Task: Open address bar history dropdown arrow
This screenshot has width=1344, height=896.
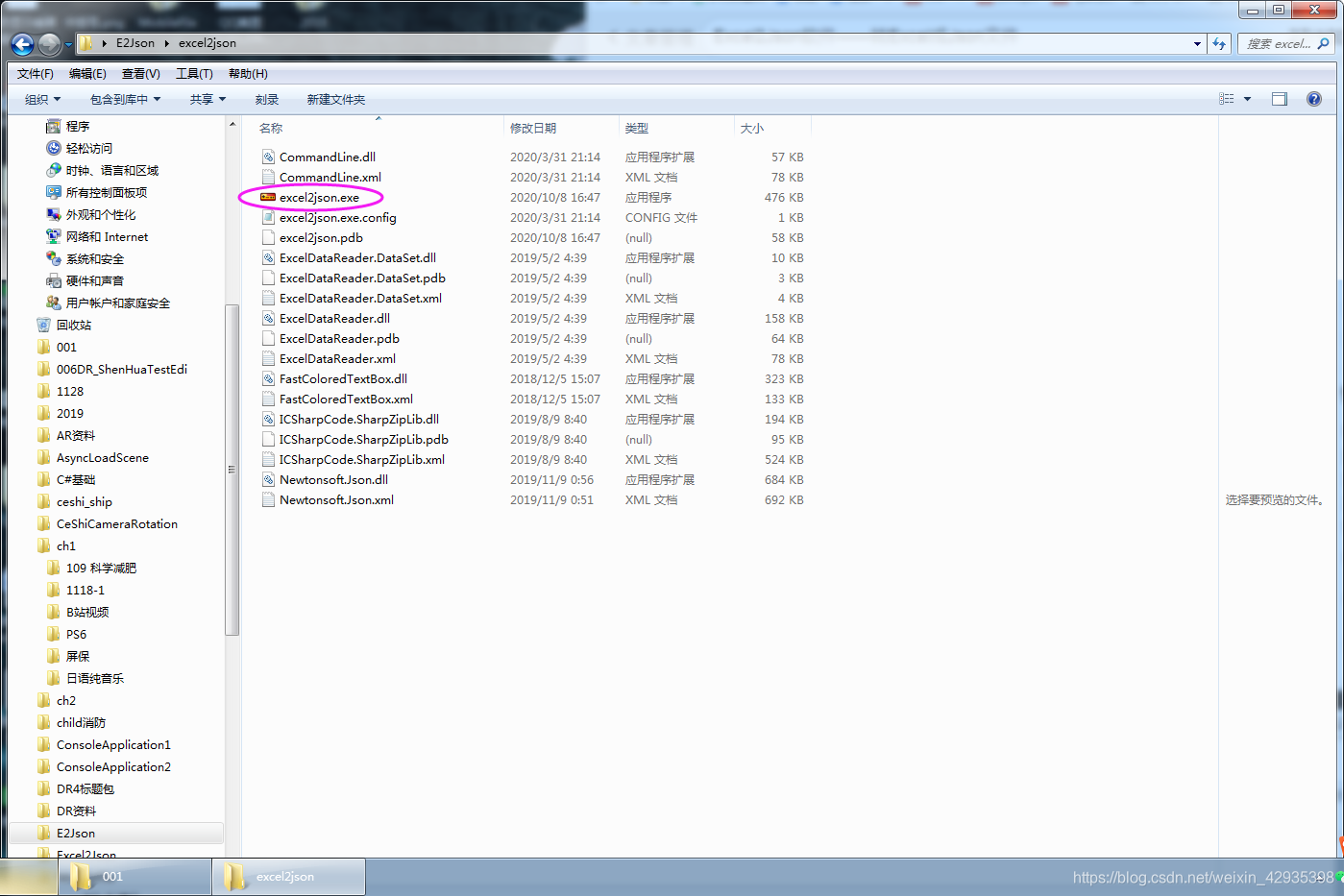Action: tap(1197, 43)
